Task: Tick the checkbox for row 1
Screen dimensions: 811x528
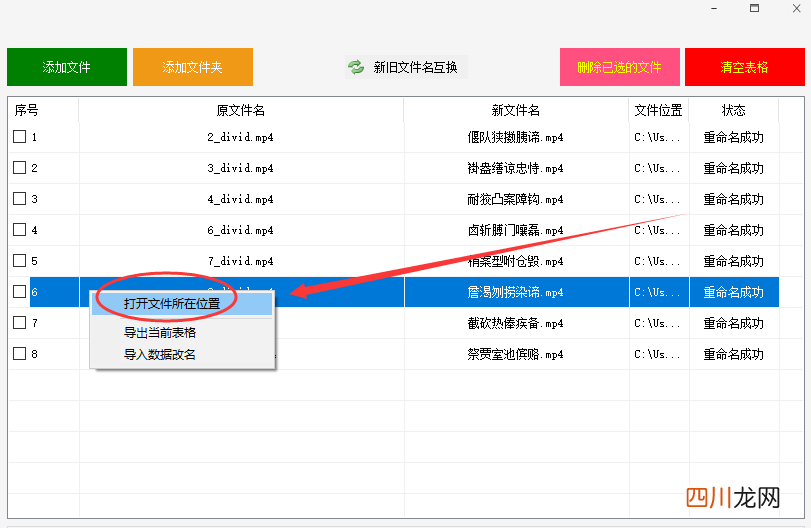Action: point(20,137)
